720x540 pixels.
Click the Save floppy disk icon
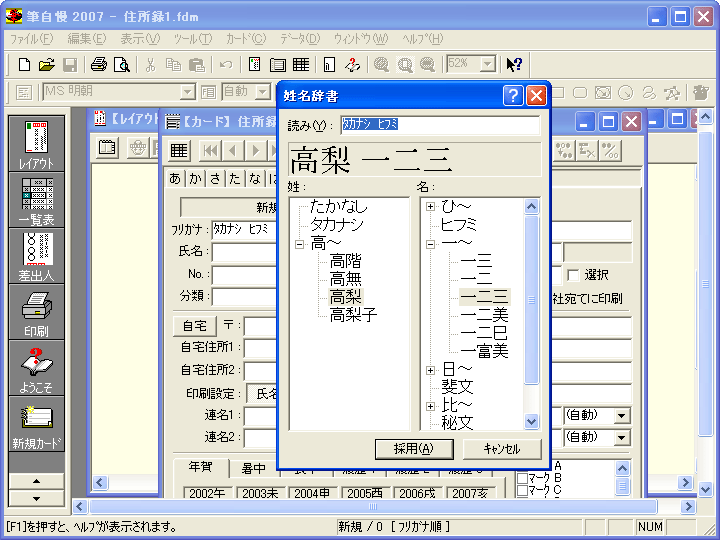coord(70,64)
